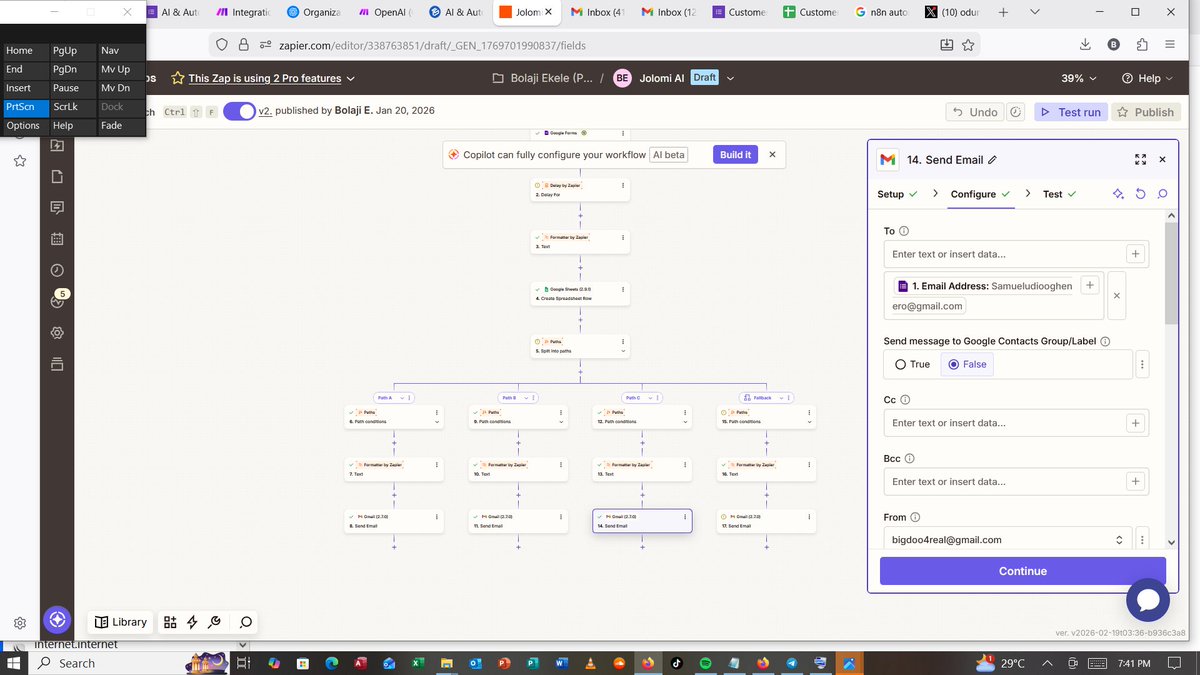The image size is (1200, 675).
Task: Close the Send Email step panel
Action: coord(1162,160)
